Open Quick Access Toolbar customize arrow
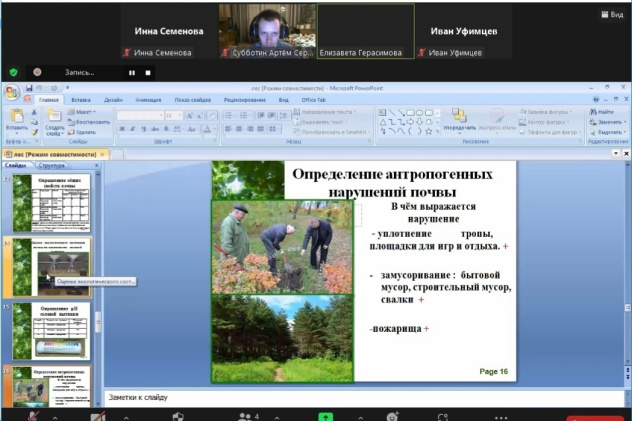The height and width of the screenshot is (421, 632). pos(67,88)
